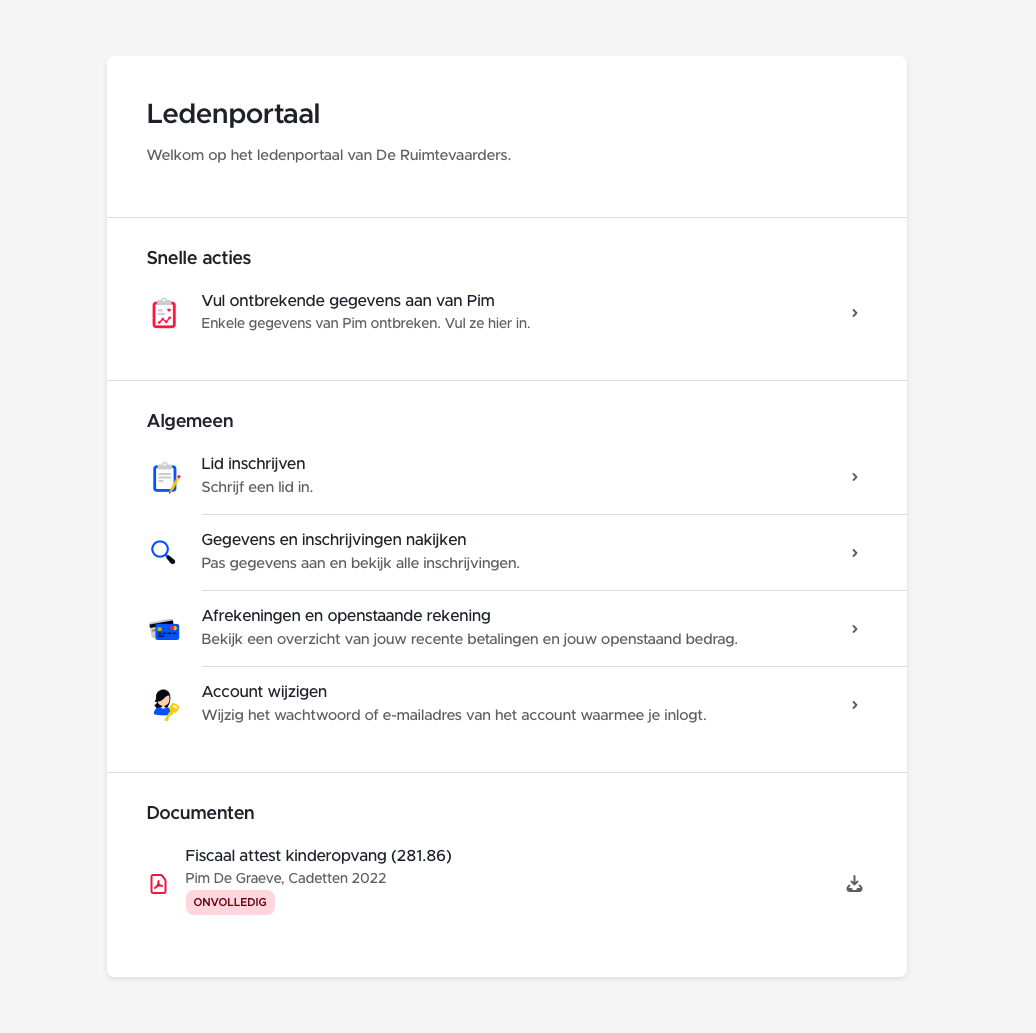Image resolution: width=1036 pixels, height=1033 pixels.
Task: Click chevron for Afrekeningen en openstaande rekening
Action: point(854,629)
